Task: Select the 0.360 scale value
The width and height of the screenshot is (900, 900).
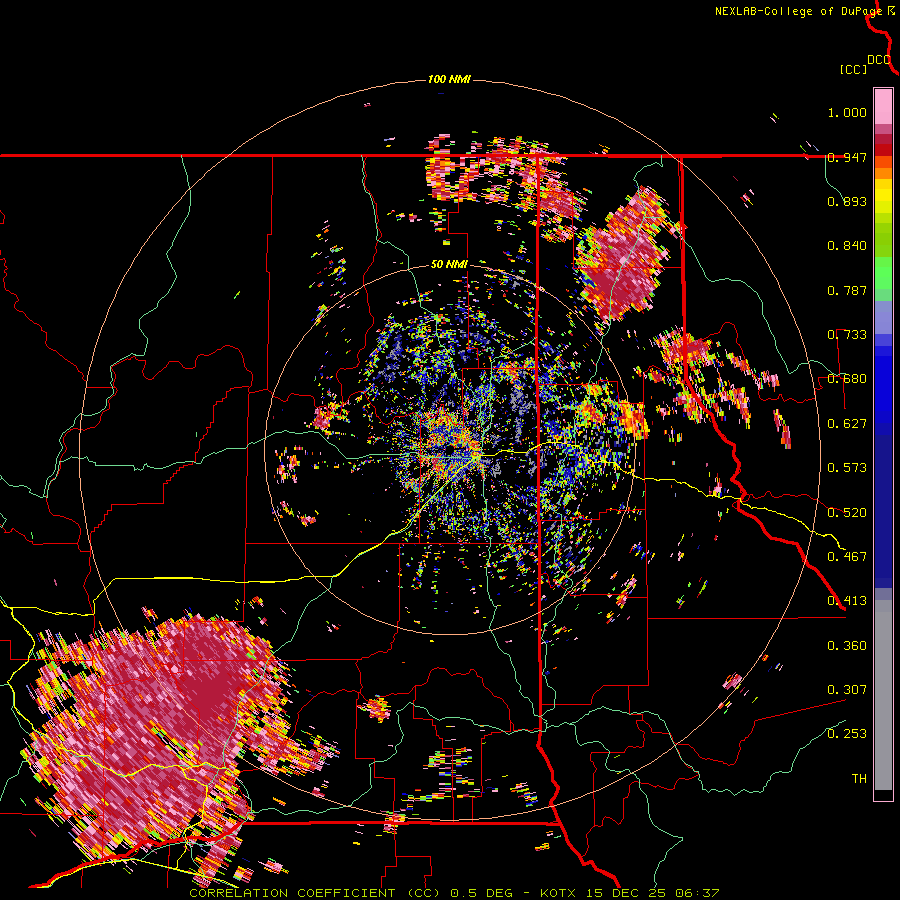Action: point(847,645)
